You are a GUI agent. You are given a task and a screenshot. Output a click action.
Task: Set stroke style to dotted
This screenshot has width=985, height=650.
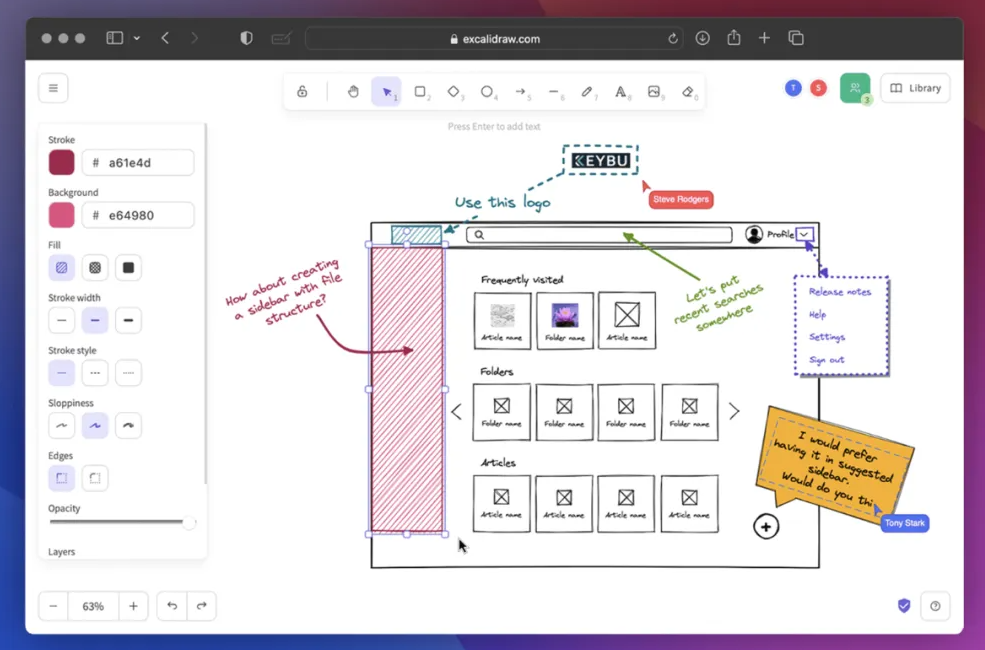(128, 373)
